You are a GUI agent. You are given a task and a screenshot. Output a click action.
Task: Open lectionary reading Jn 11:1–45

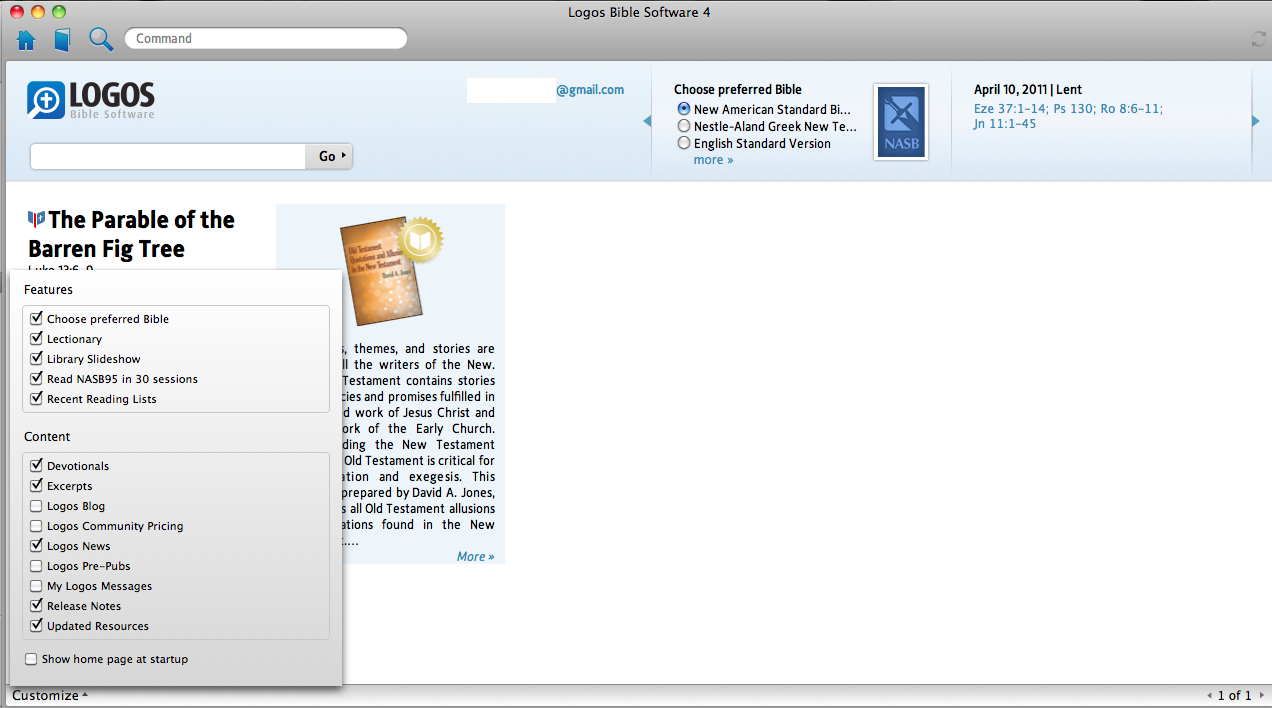pos(1005,124)
